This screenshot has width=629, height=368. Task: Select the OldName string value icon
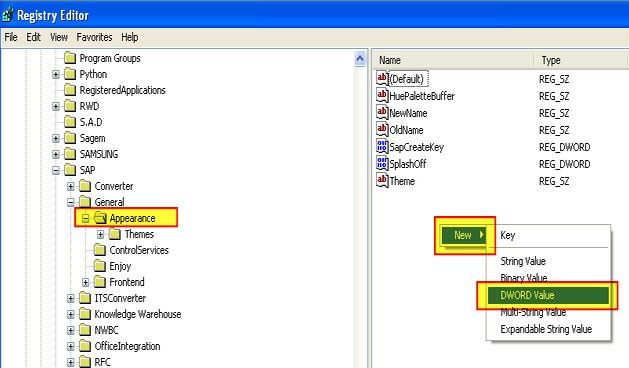tap(382, 129)
